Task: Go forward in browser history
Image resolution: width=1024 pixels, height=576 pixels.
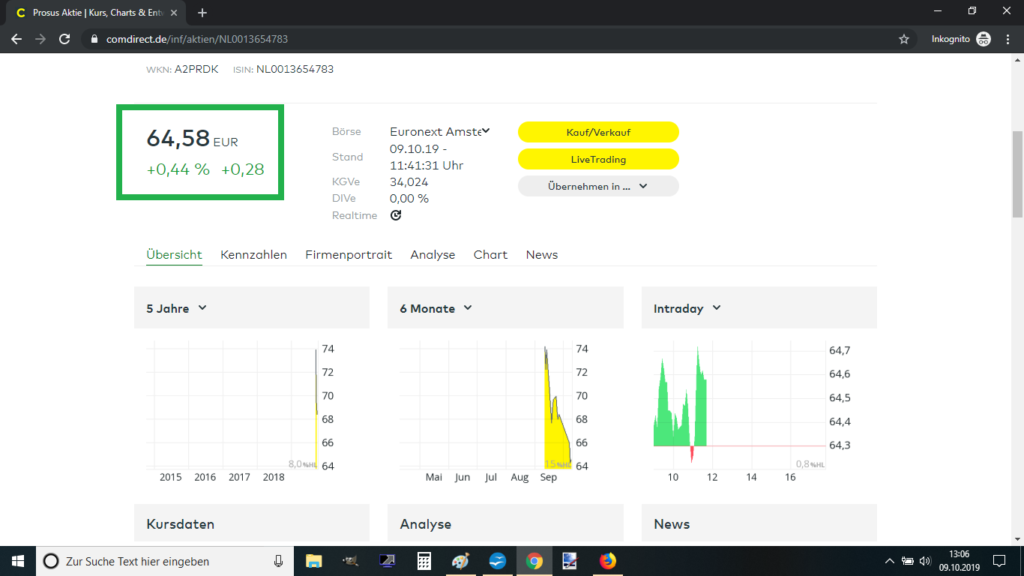Action: point(40,39)
